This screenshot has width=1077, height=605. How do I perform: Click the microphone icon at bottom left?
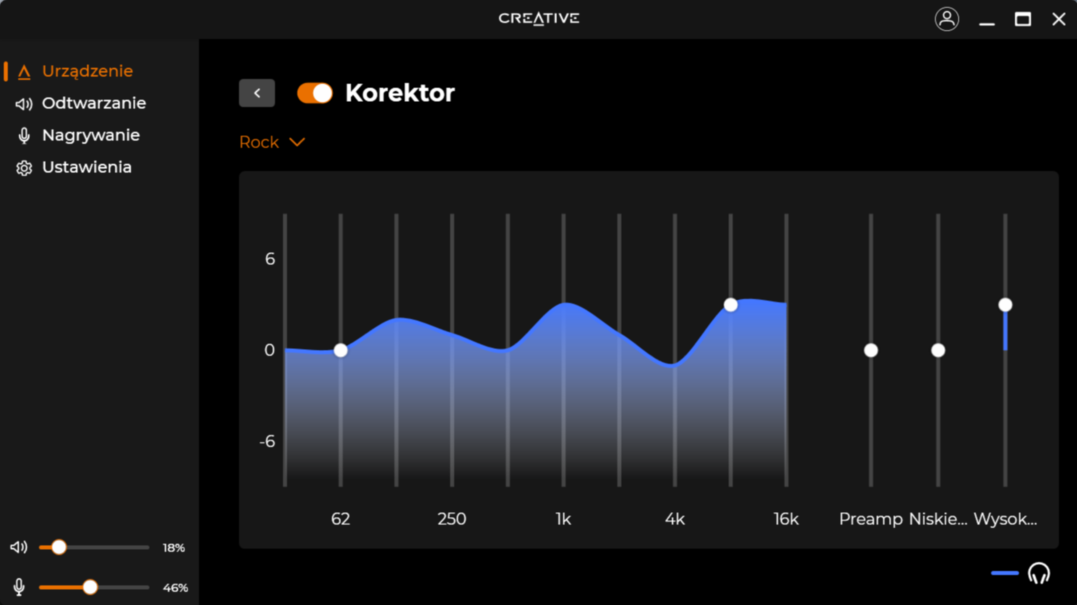tap(18, 587)
